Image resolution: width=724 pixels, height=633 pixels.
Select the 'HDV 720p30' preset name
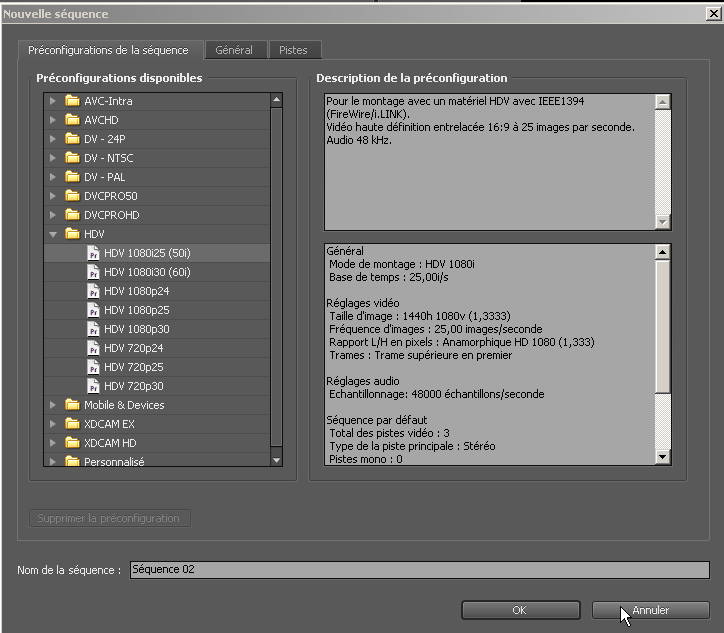point(133,386)
